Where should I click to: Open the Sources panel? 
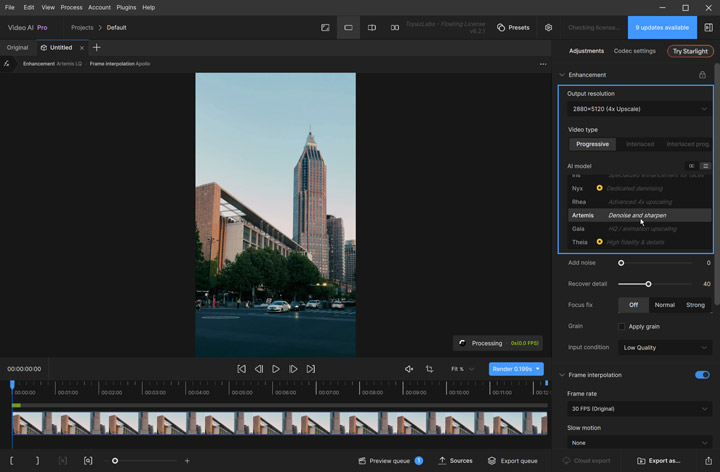pos(456,461)
